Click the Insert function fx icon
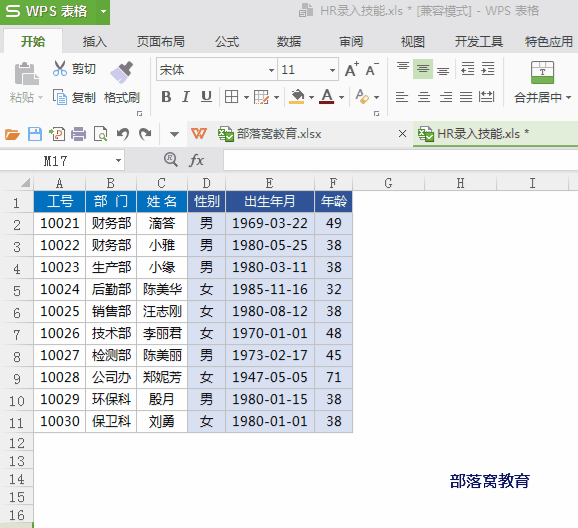Image resolution: width=578 pixels, height=528 pixels. pos(196,160)
